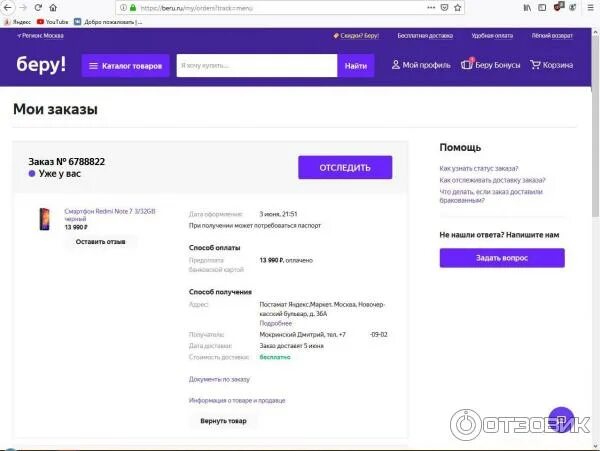
Task: Click the extension icon with red badge
Action: click(x=558, y=7)
